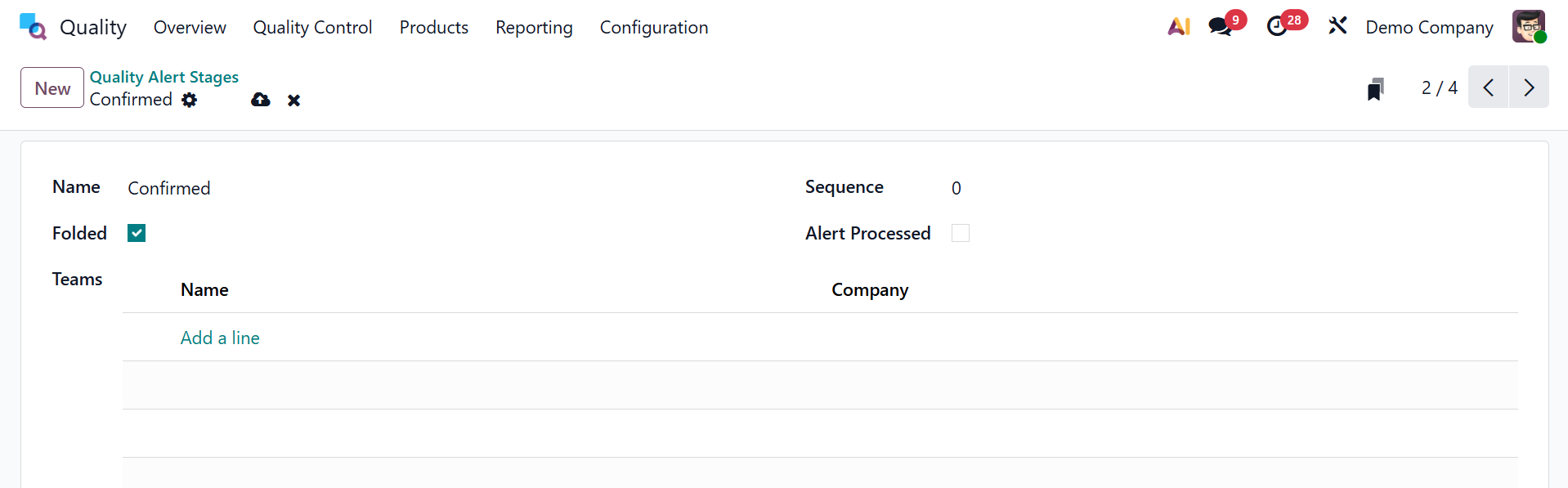The height and width of the screenshot is (488, 1568).
Task: Click the bookmark icon near the pager
Action: (x=1375, y=88)
